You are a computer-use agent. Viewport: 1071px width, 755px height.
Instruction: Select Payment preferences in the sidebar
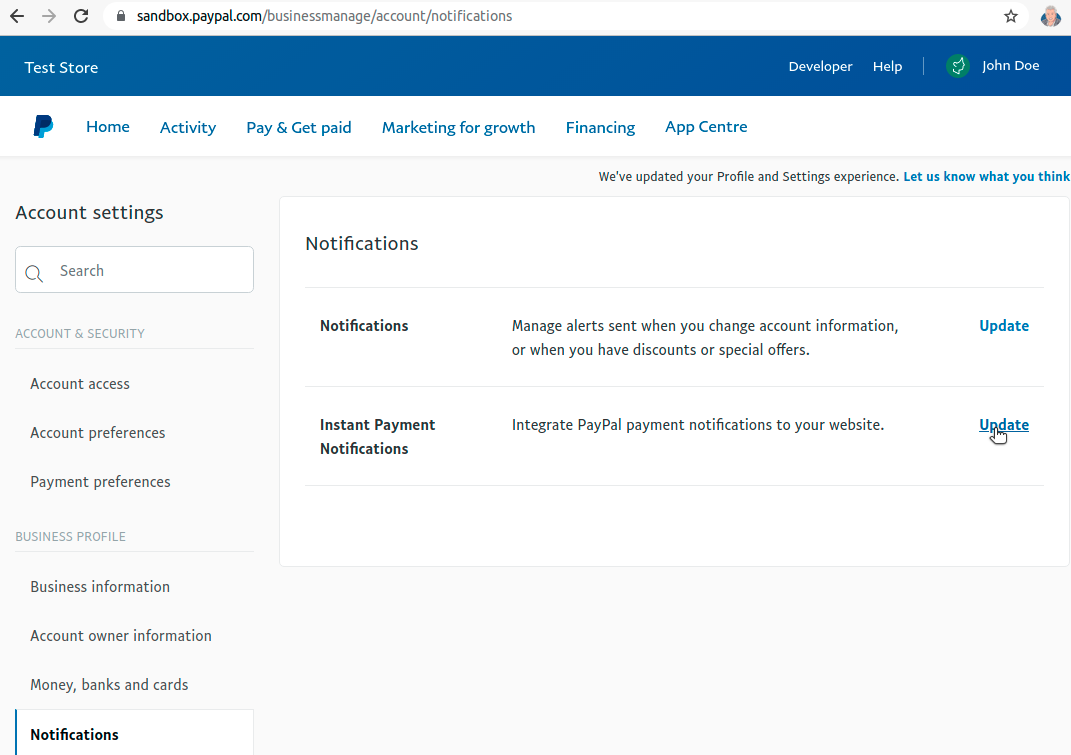tap(100, 482)
